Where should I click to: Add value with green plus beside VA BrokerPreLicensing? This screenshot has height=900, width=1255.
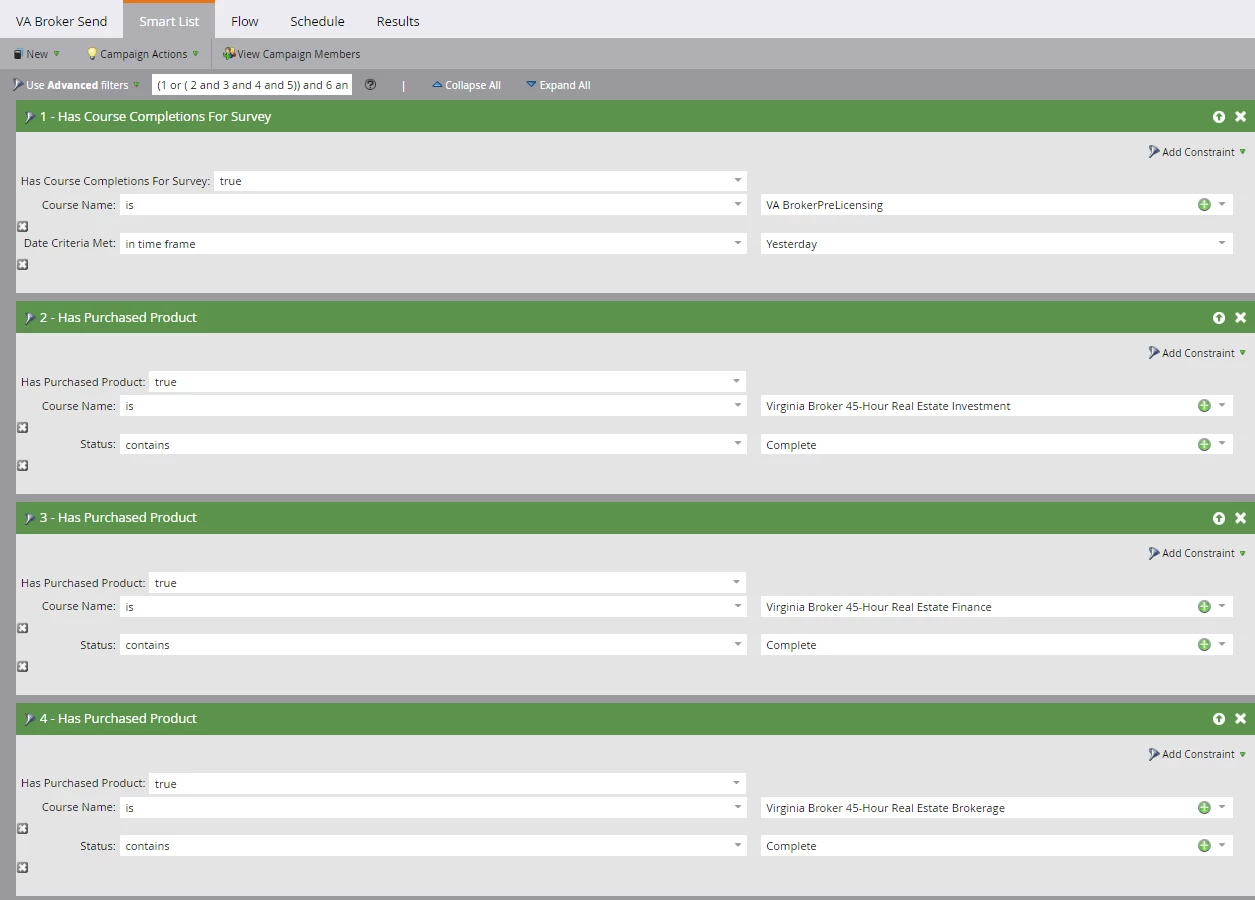point(1204,205)
